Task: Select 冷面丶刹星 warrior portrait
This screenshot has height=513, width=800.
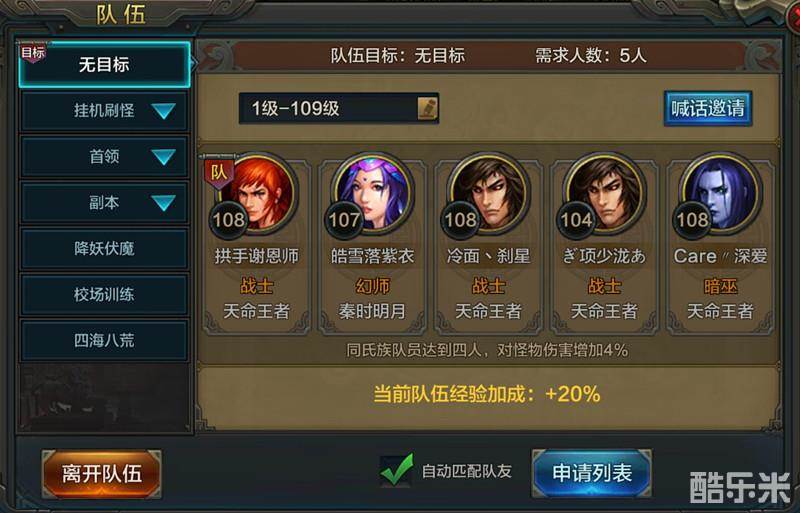Action: (x=488, y=193)
